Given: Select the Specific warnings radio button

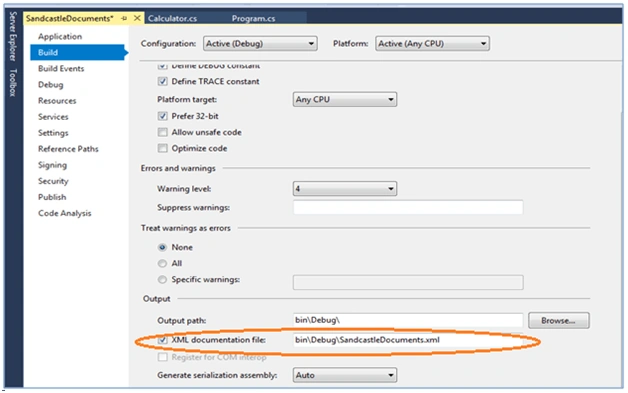Looking at the screenshot, I should pos(162,279).
